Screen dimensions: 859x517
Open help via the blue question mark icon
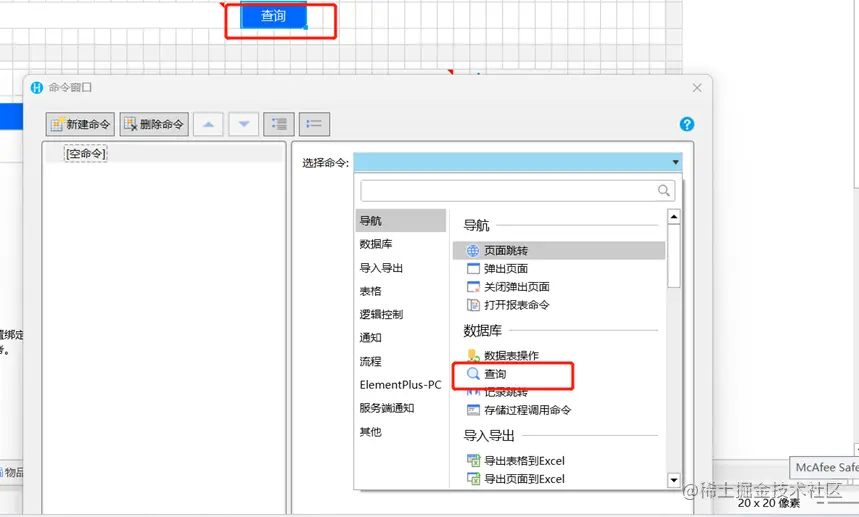(686, 124)
